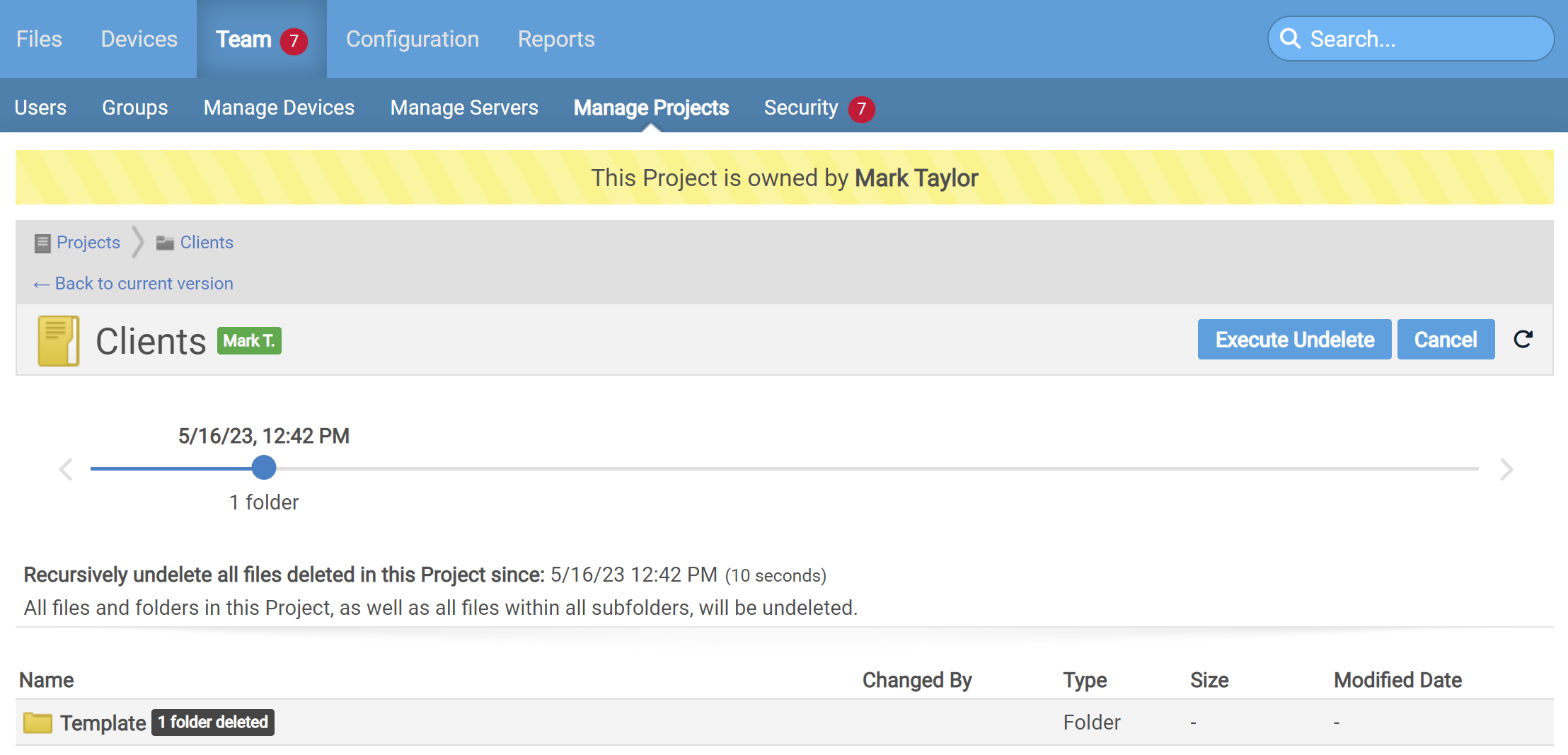Click the red Team notification badge
1568x755 pixels.
(x=294, y=41)
